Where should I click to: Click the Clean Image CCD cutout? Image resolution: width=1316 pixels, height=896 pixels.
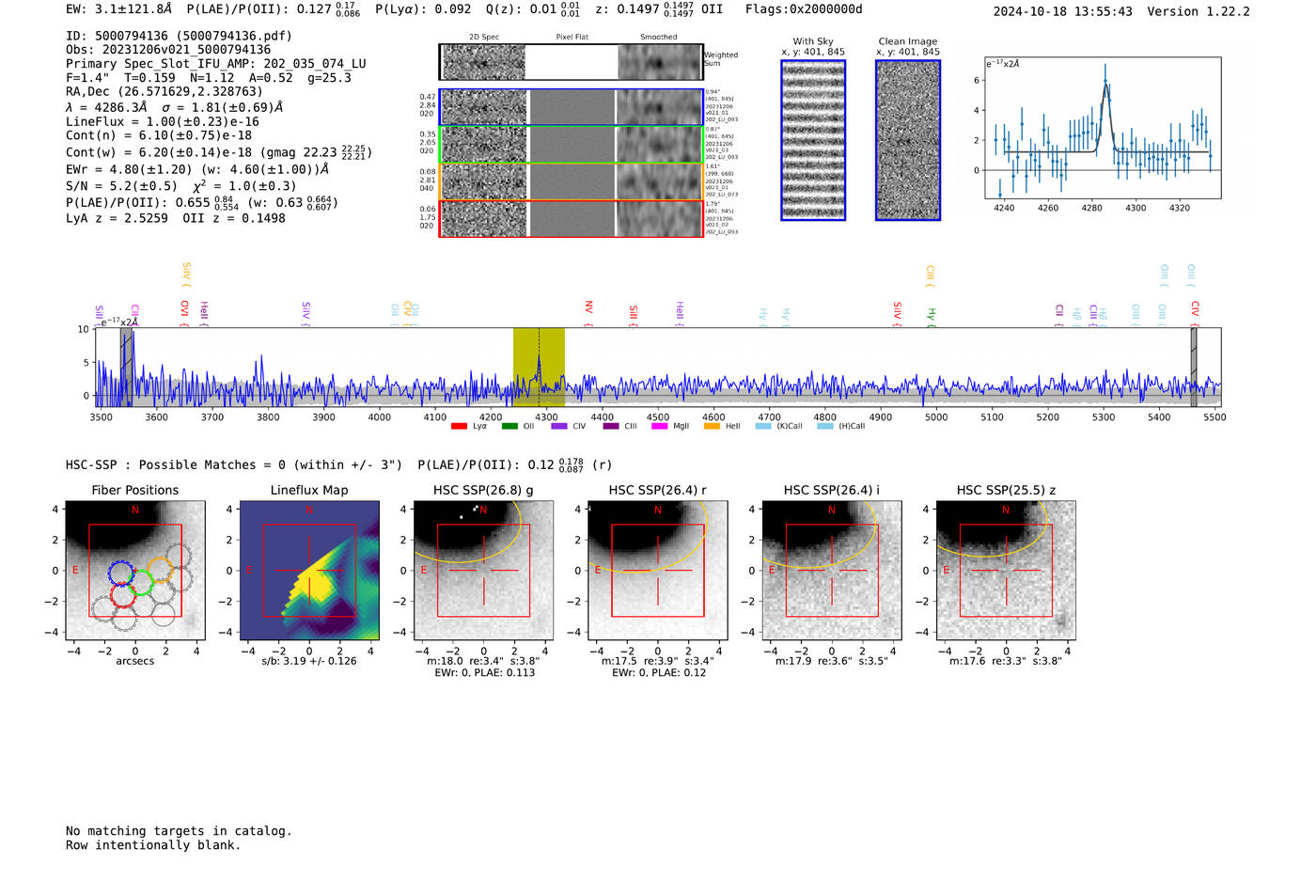tap(908, 140)
